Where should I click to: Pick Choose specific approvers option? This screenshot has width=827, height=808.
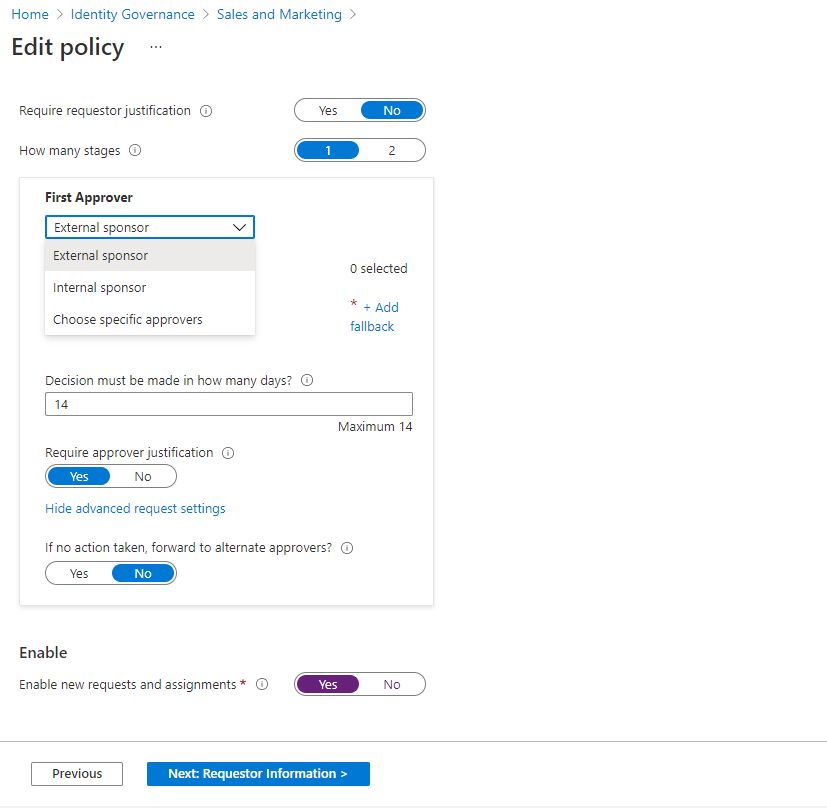pos(128,320)
